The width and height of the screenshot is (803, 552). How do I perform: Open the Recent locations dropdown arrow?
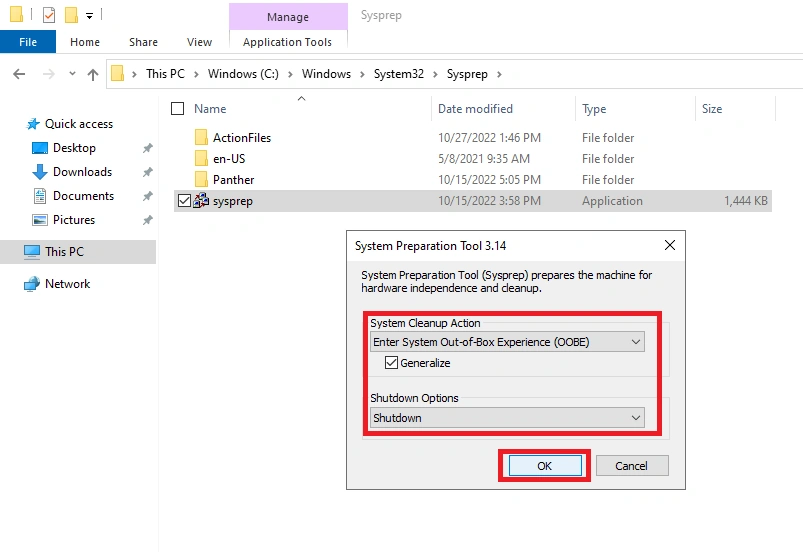click(x=72, y=74)
